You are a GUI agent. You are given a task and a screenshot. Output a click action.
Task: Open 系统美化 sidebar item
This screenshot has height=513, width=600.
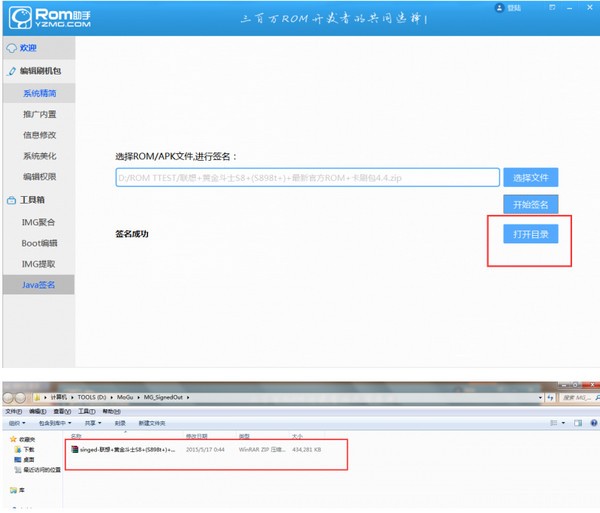click(39, 156)
